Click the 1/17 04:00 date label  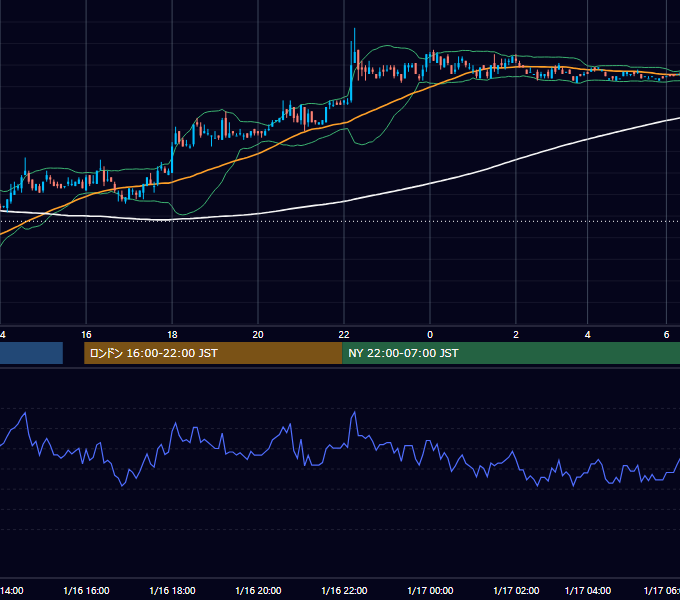point(588,590)
